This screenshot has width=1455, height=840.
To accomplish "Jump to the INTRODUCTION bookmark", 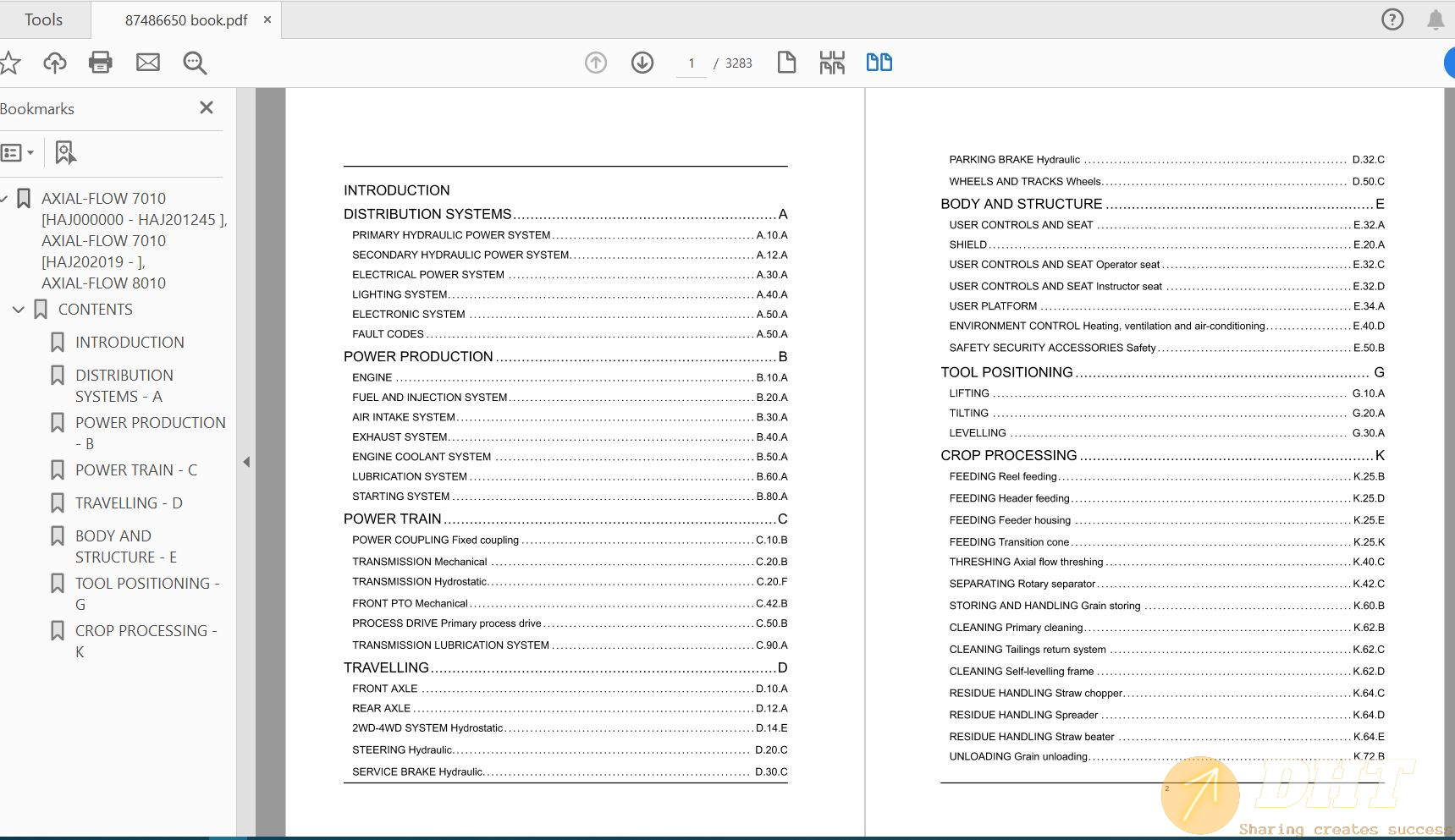I will tap(130, 343).
